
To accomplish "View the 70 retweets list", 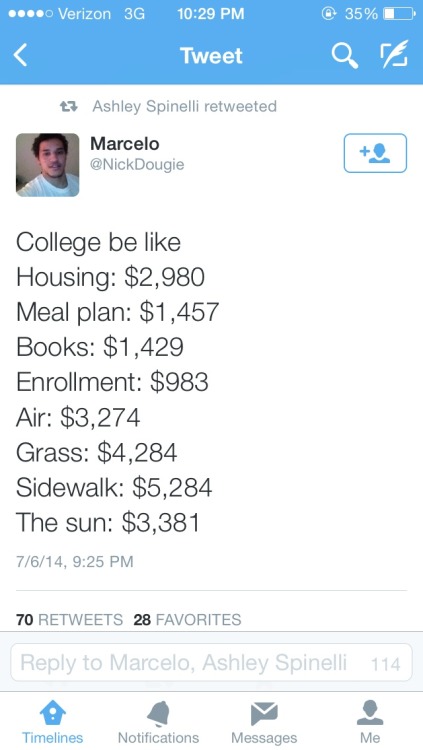I will (69, 619).
